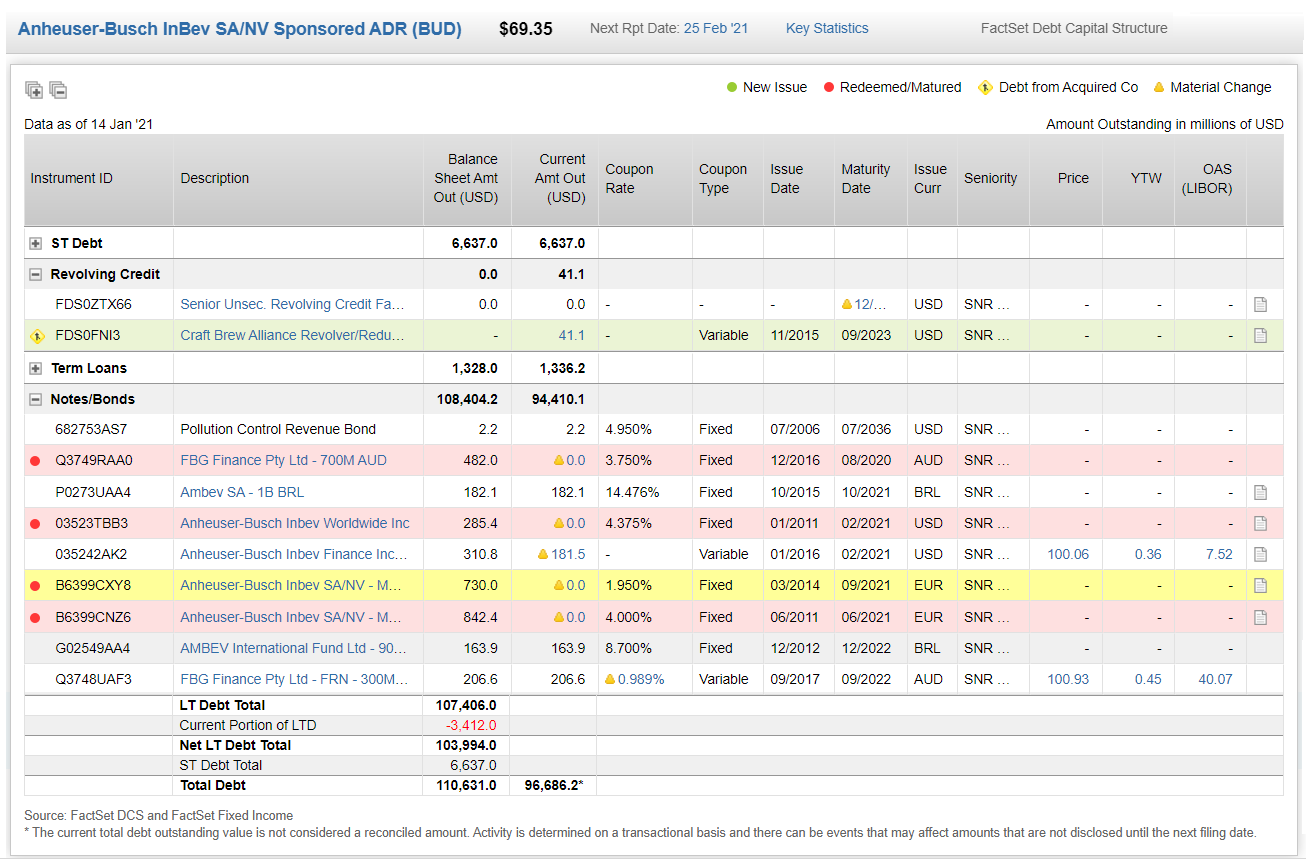The image size is (1306, 859).
Task: Click the Material Change triangle next to 181.5
Action: (545, 554)
